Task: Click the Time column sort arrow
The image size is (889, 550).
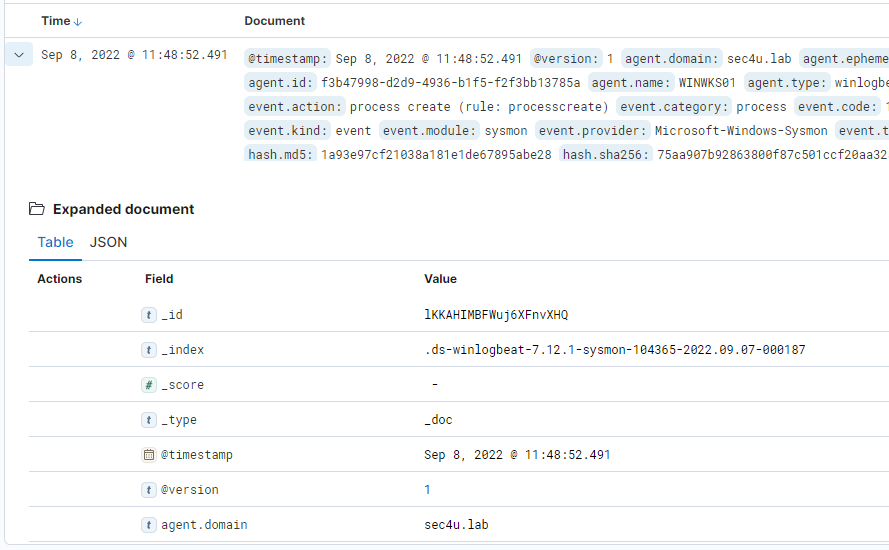Action: [79, 21]
